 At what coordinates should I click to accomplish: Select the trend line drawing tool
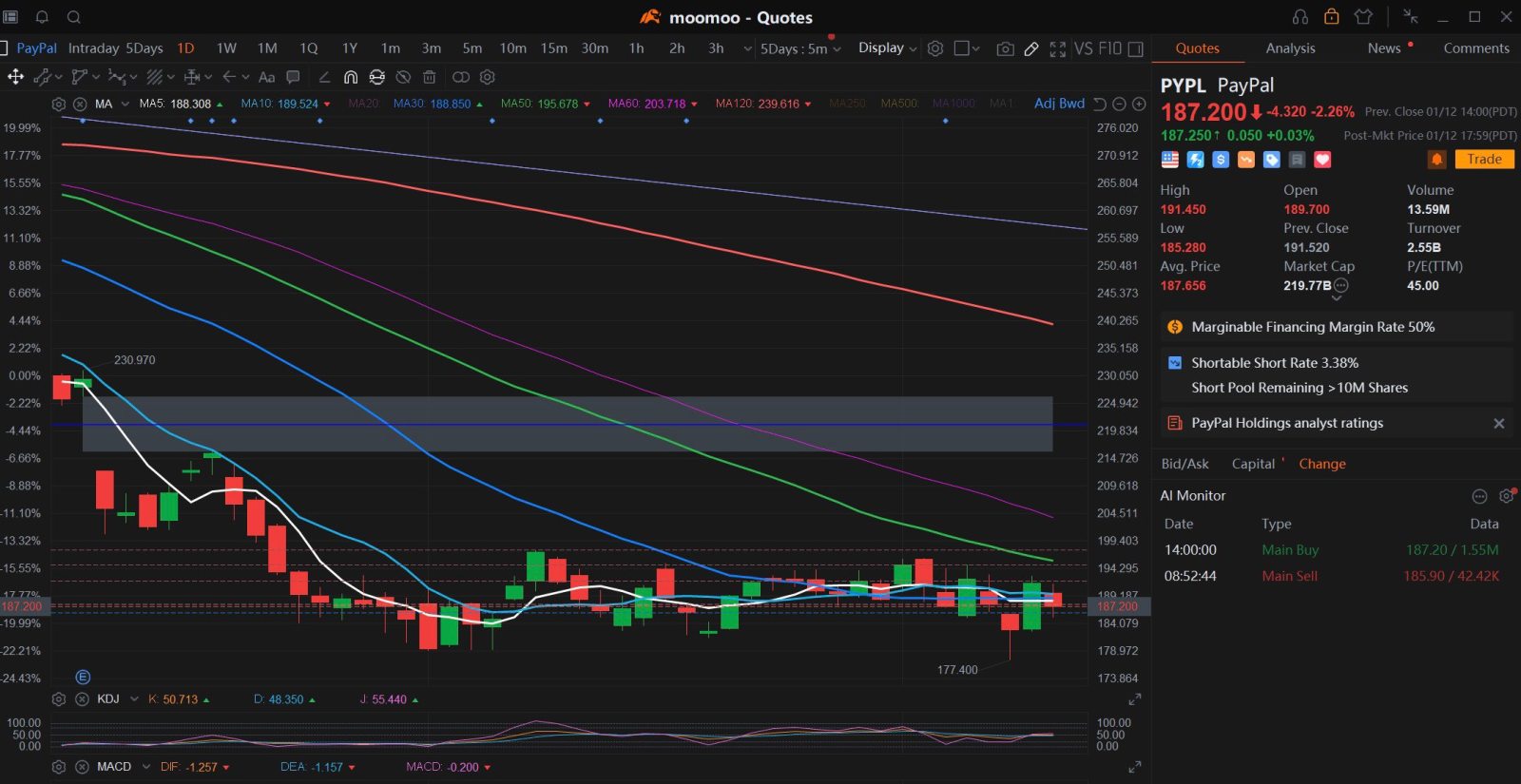point(42,77)
